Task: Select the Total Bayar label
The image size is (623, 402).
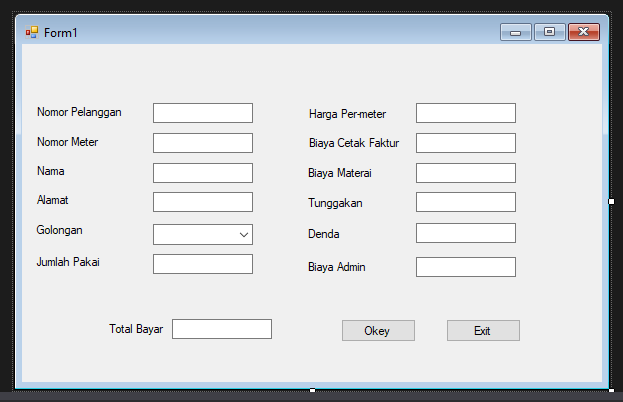Action: click(x=136, y=329)
